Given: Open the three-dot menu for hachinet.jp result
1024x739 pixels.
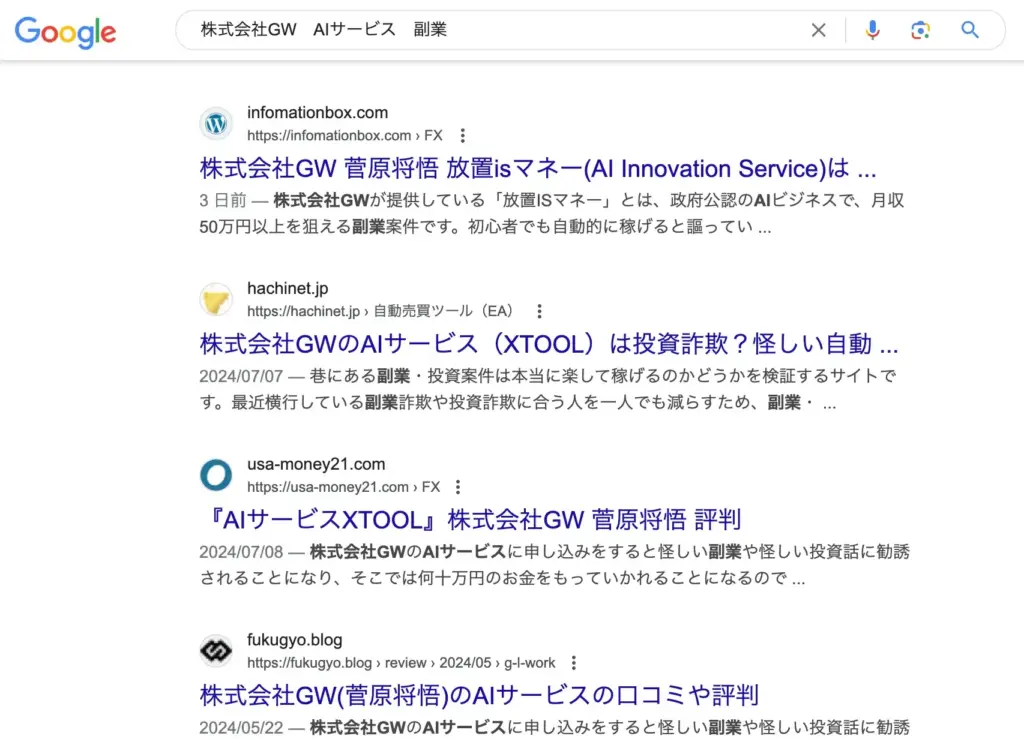Looking at the screenshot, I should 539,311.
